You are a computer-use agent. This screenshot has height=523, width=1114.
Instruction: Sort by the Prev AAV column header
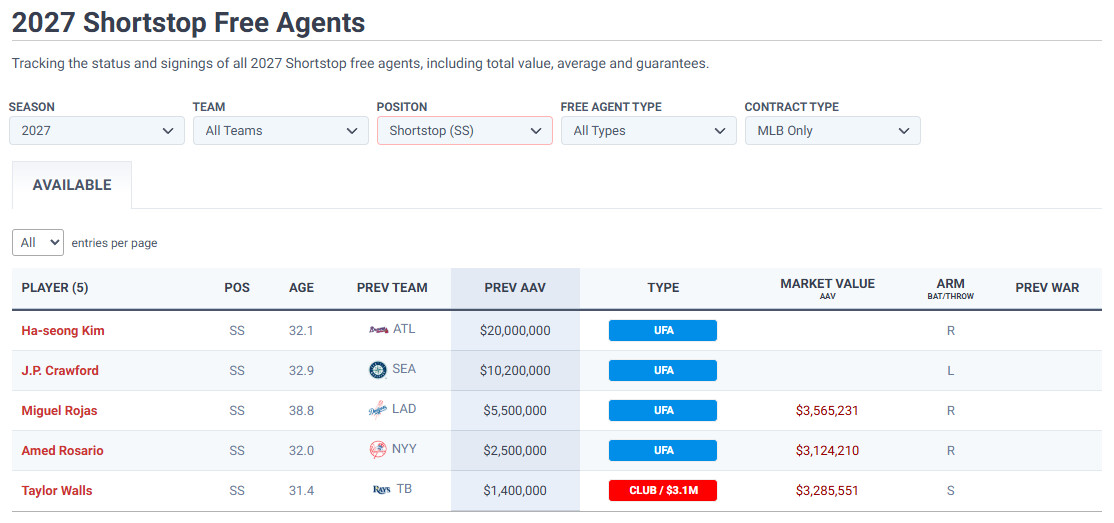[x=515, y=288]
